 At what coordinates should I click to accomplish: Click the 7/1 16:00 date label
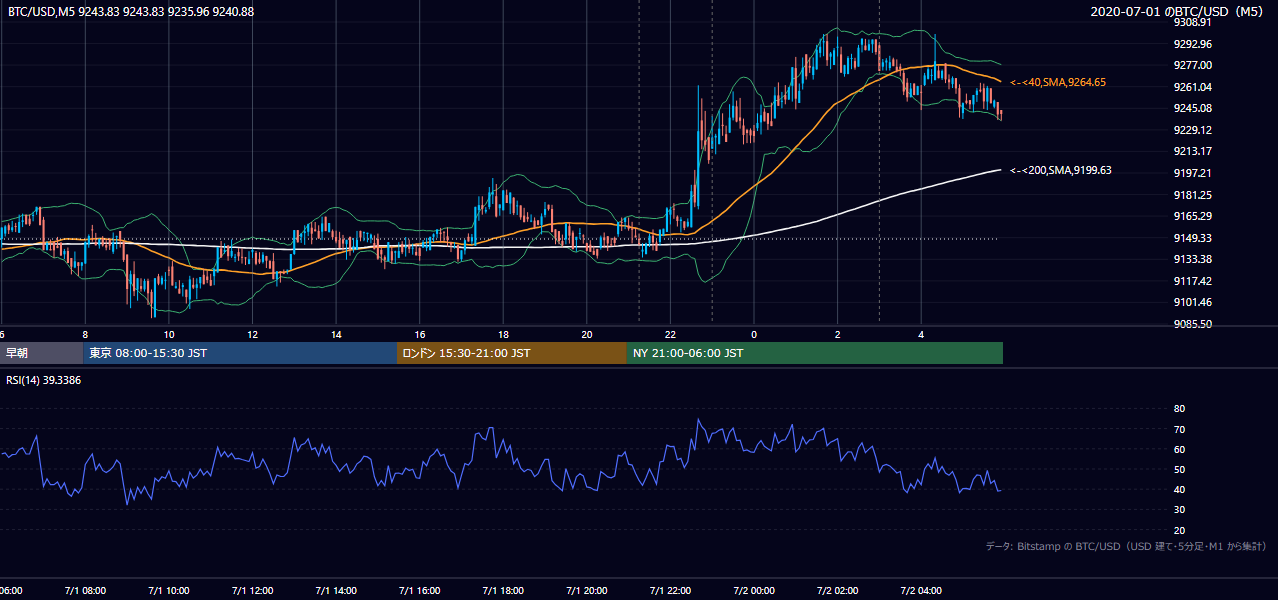[420, 591]
